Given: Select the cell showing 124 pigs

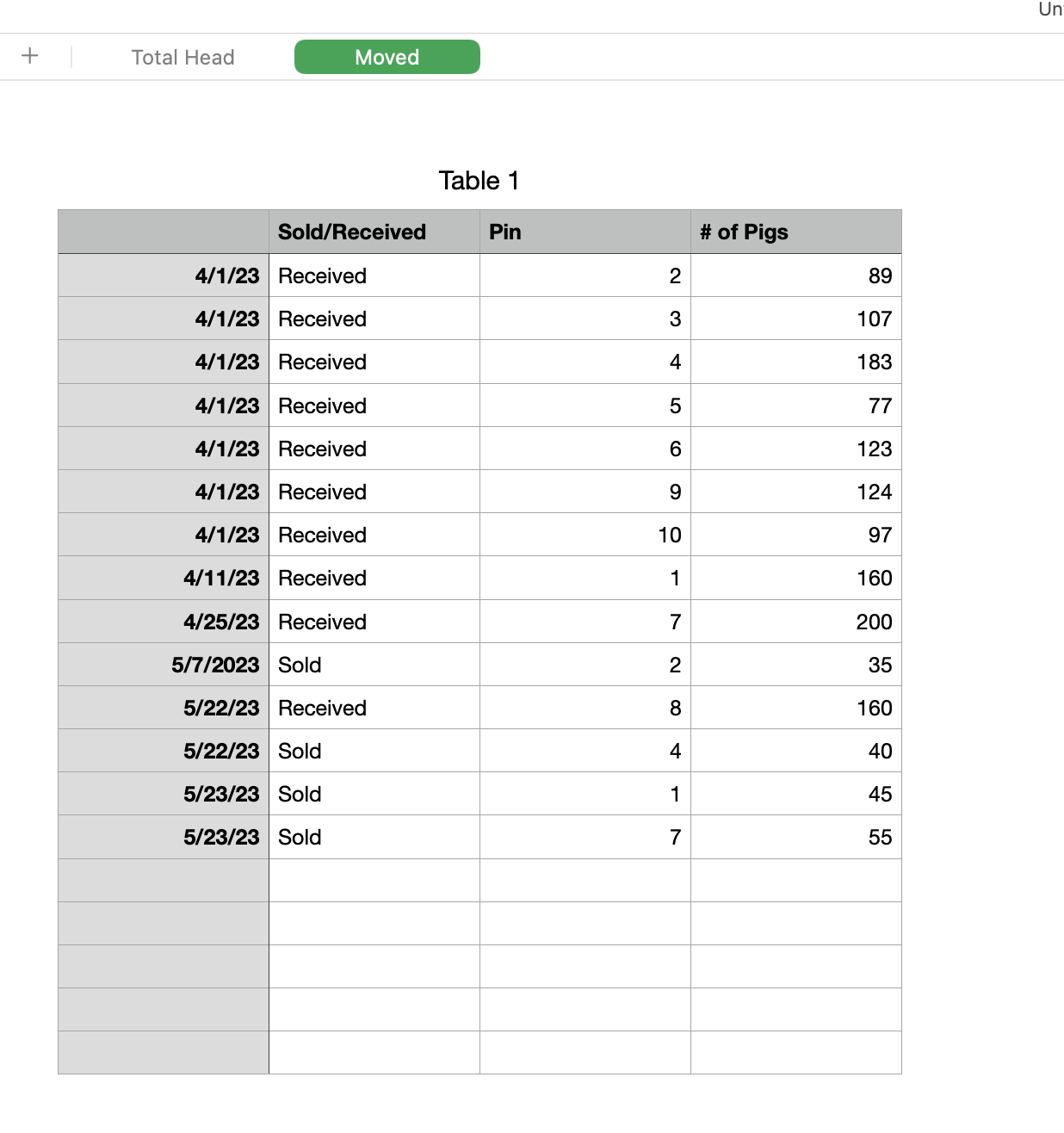Looking at the screenshot, I should coord(795,492).
